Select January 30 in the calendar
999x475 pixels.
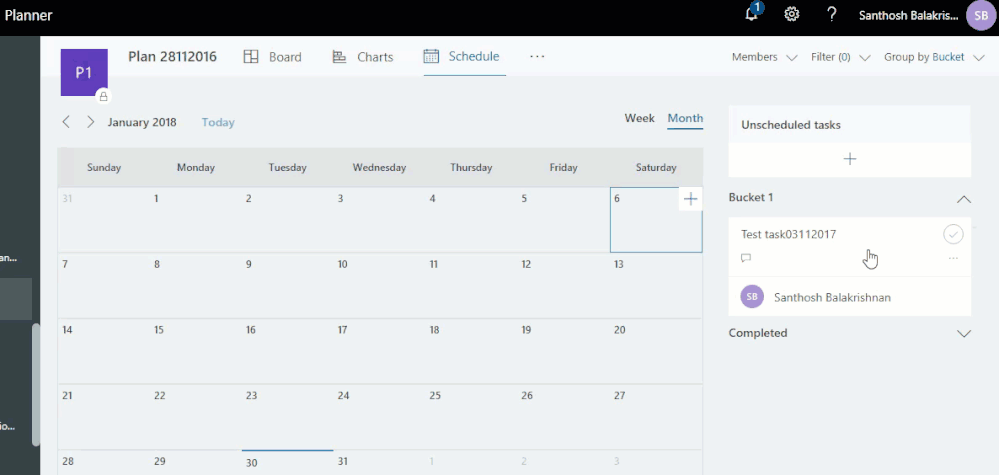pyautogui.click(x=287, y=463)
